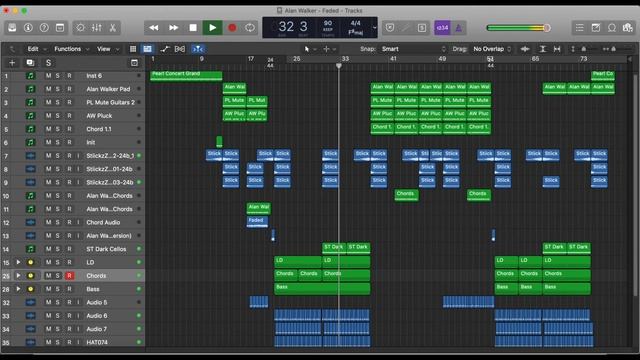Click the waveform zoom button
The width and height of the screenshot is (640, 360).
[525, 49]
